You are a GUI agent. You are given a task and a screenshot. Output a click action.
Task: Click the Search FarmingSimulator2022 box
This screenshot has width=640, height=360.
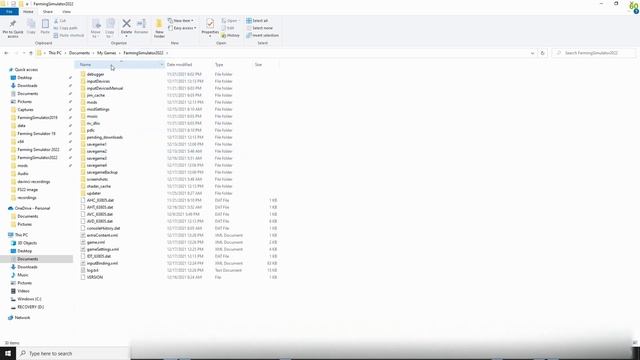[594, 53]
